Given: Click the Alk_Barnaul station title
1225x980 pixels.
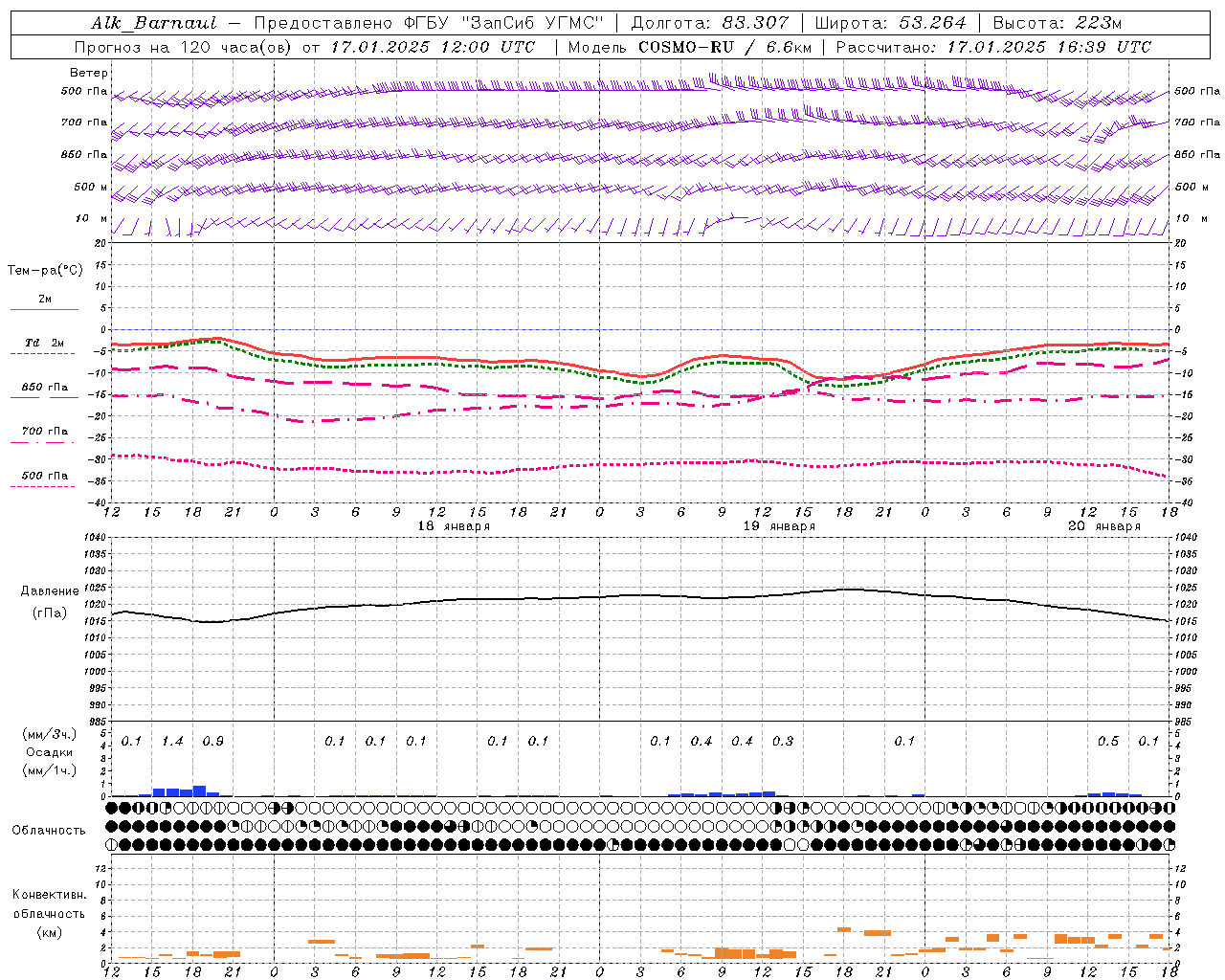Looking at the screenshot, I should click(154, 23).
